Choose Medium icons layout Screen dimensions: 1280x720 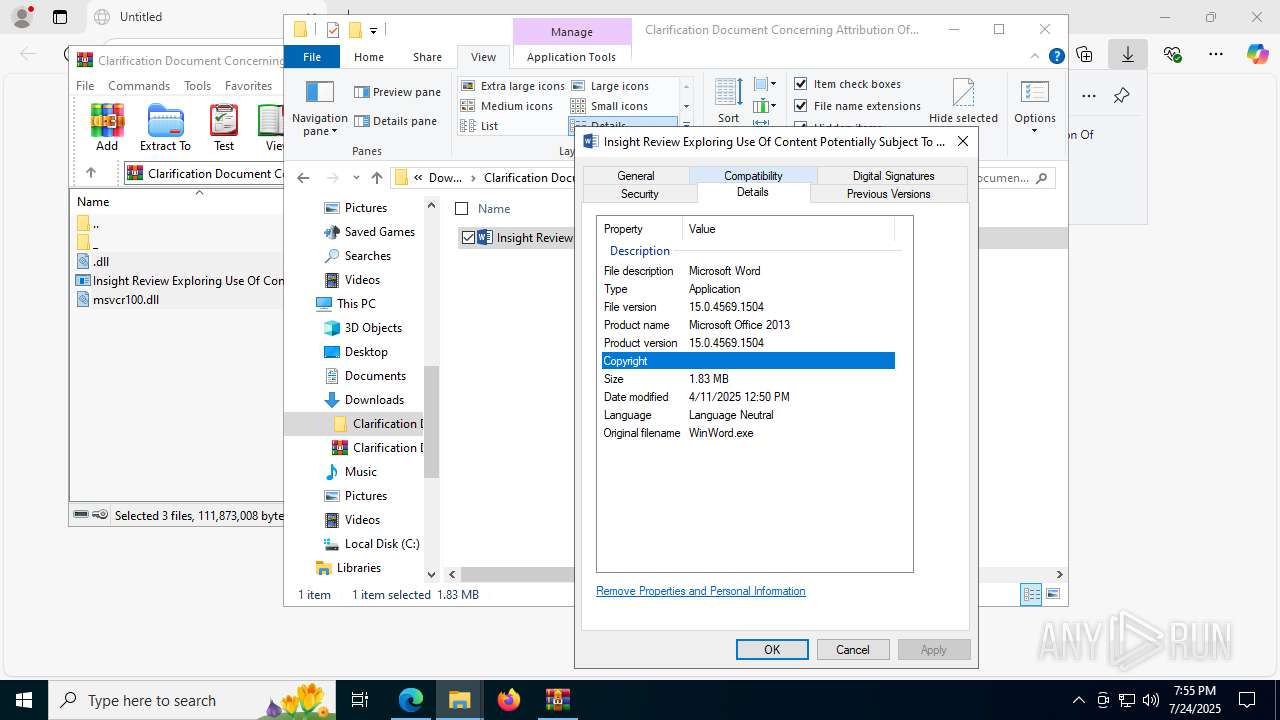click(x=507, y=106)
